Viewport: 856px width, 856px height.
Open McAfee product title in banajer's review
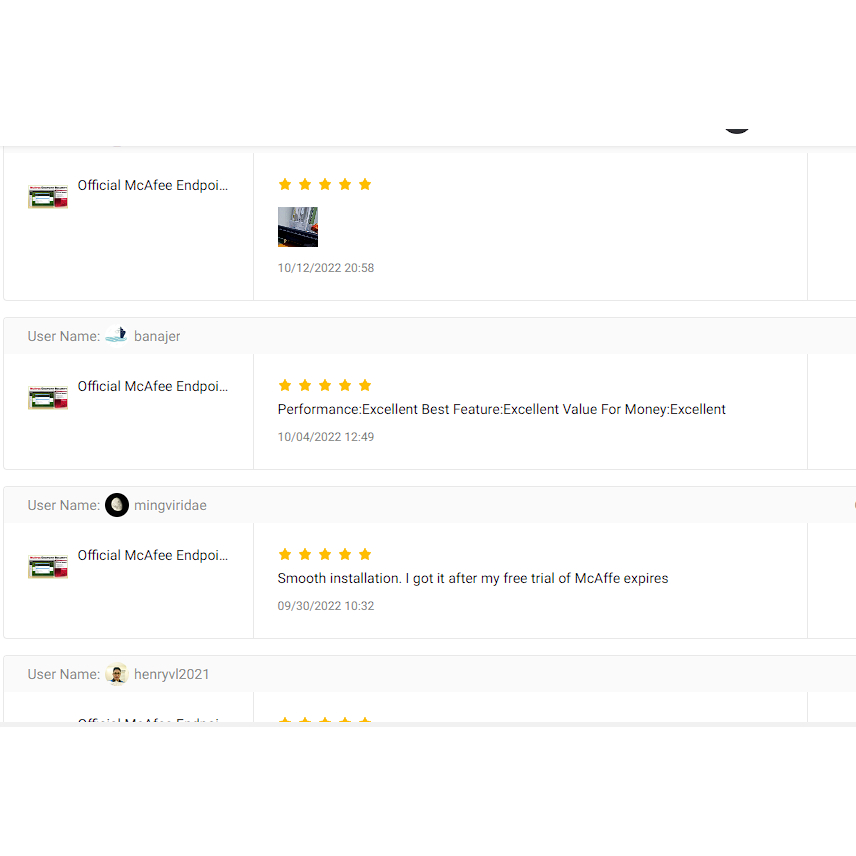pos(153,386)
